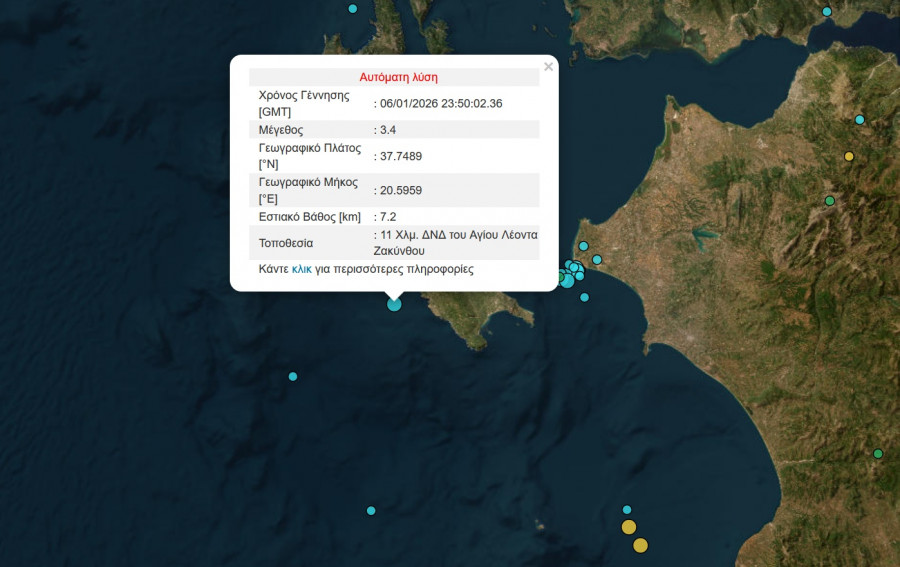Open the 'κλικ' link for more information
Viewport: 900px width, 567px height.
[x=301, y=269]
